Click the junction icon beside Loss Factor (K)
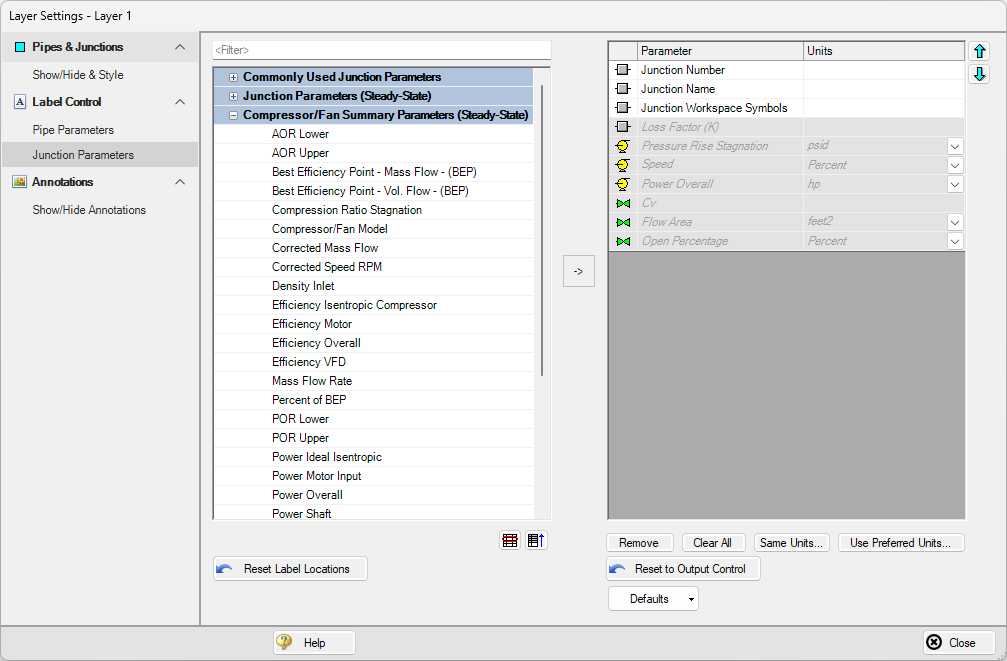 pos(623,127)
